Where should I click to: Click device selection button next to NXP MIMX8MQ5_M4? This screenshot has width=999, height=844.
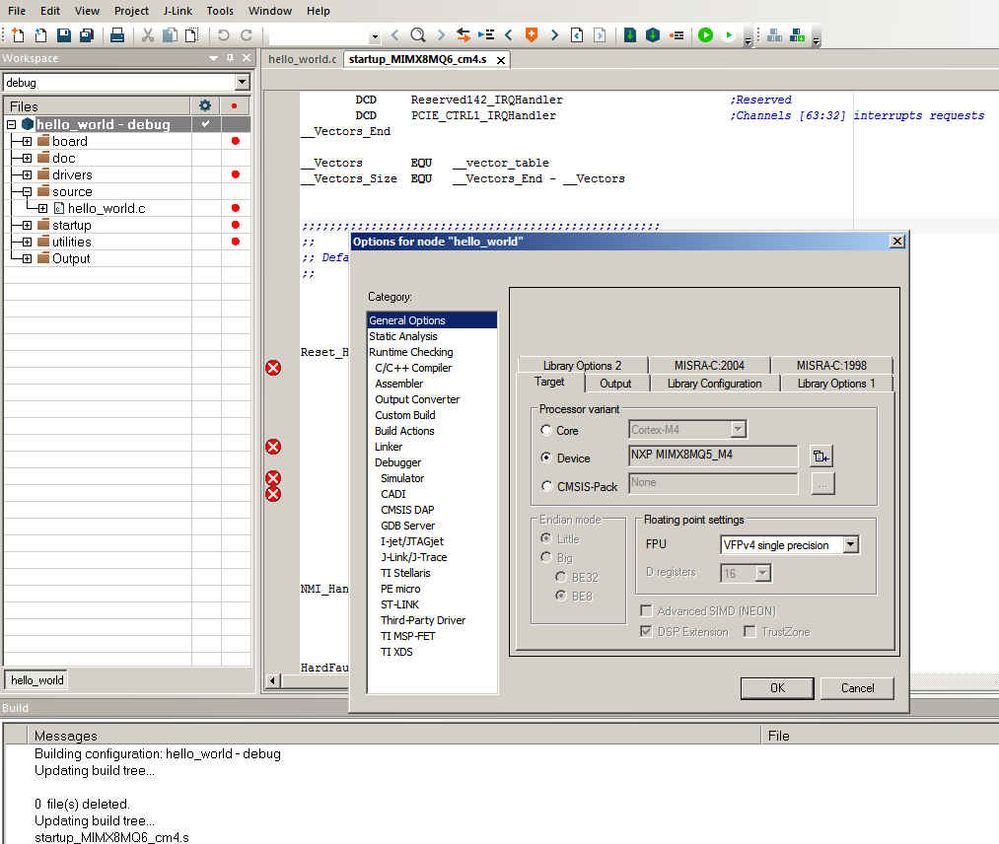click(x=821, y=456)
